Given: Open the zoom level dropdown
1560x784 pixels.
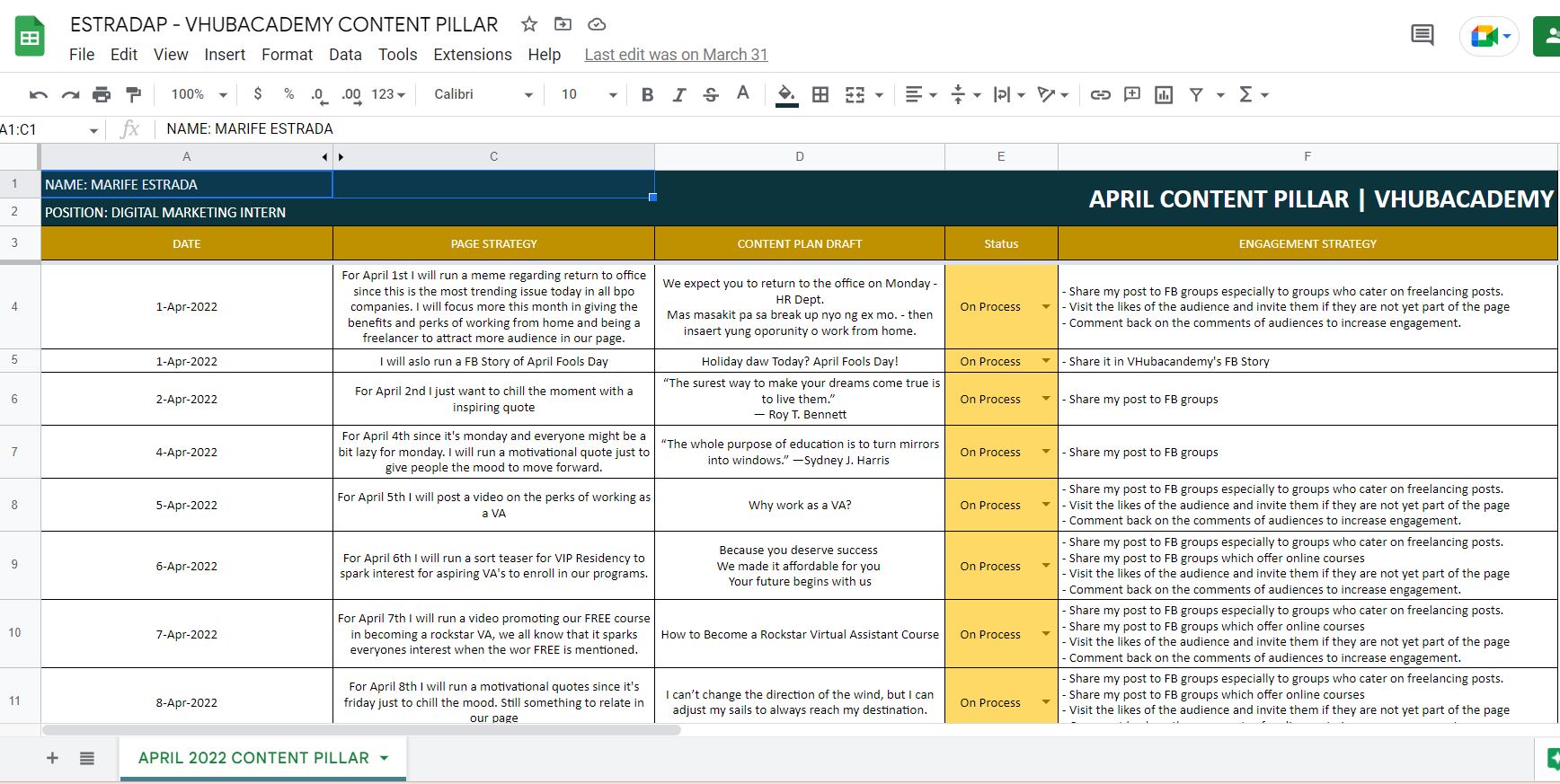Looking at the screenshot, I should pyautogui.click(x=199, y=94).
